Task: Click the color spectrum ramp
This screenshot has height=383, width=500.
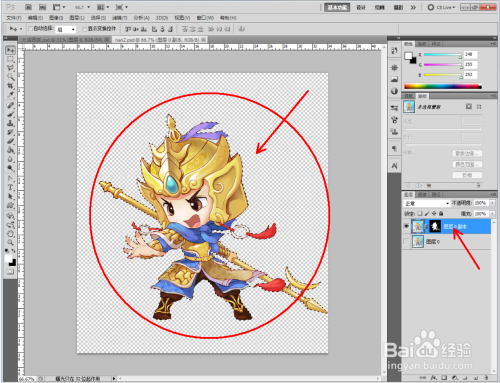Action: (443, 86)
